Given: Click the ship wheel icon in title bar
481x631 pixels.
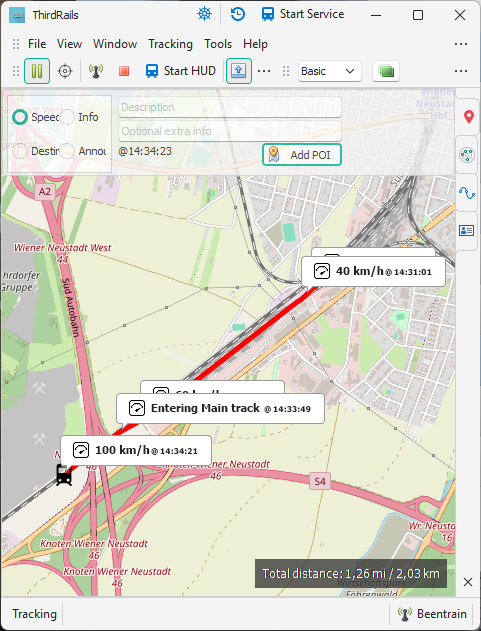Looking at the screenshot, I should tap(204, 14).
